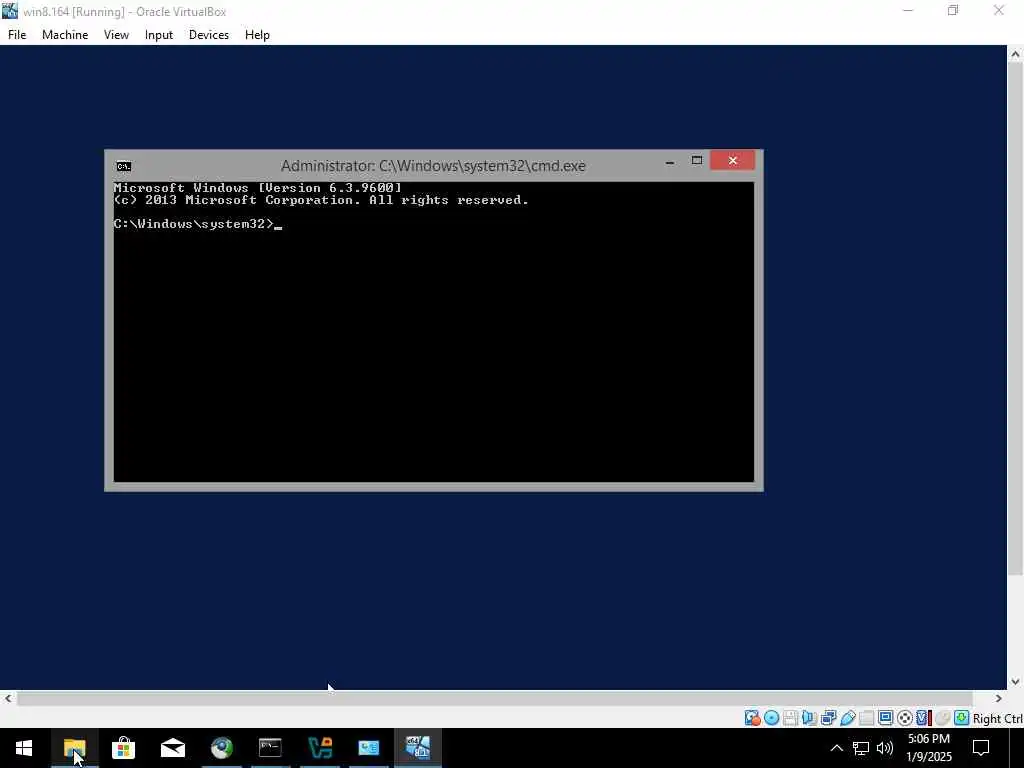Open the Help menu

(257, 35)
